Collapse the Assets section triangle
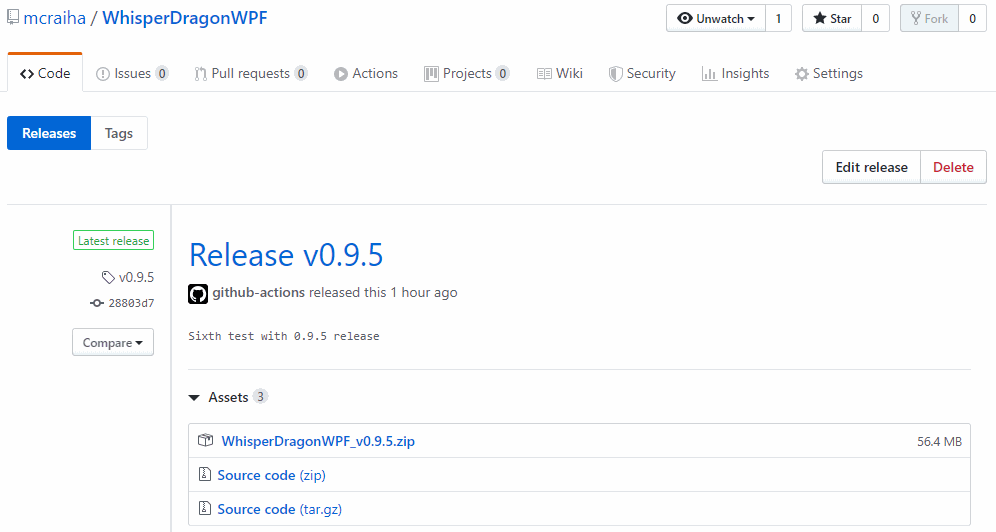Screen dimensions: 996x532 pyautogui.click(x=194, y=397)
